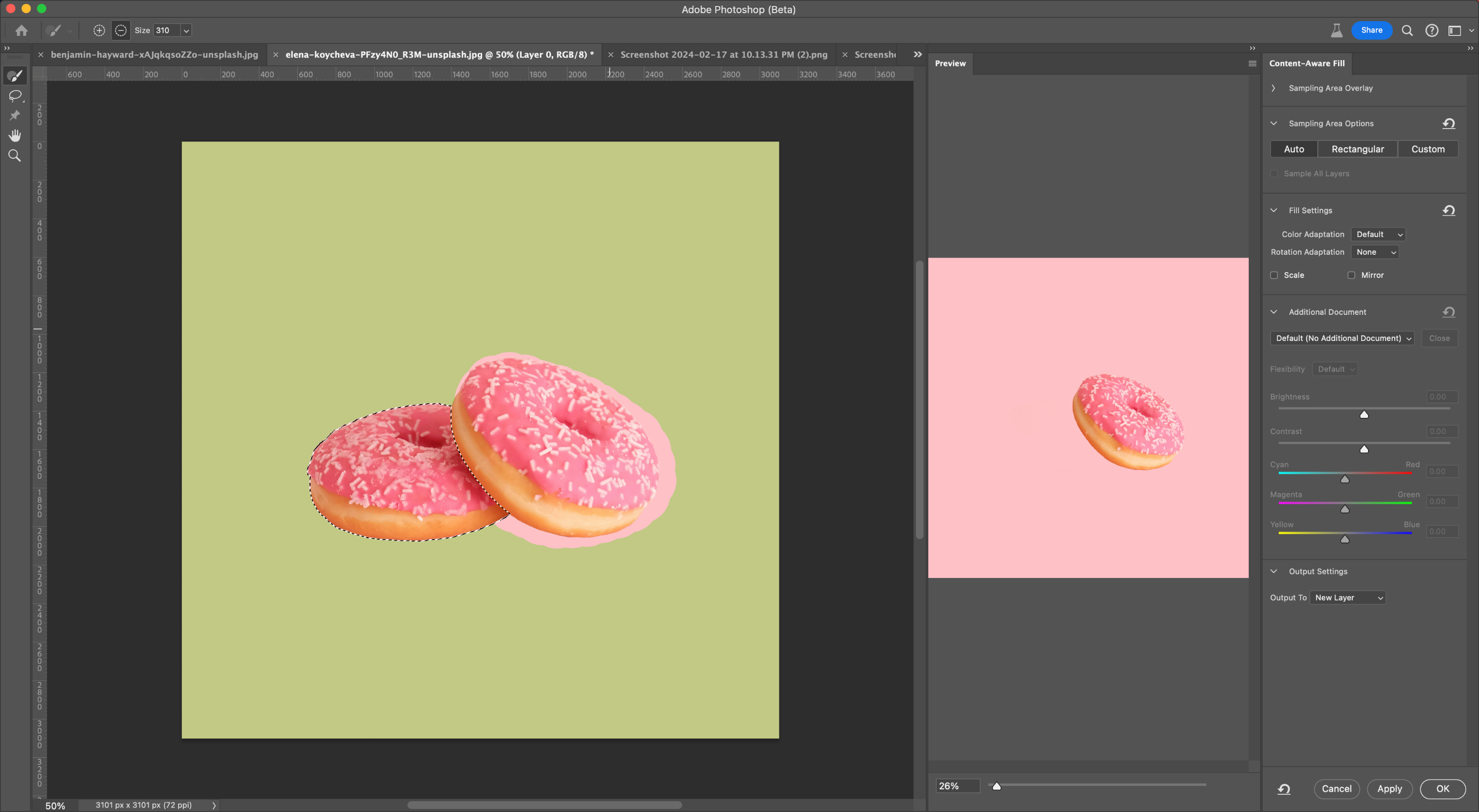Viewport: 1479px width, 812px height.
Task: Click the preview zoom slider handle
Action: click(x=997, y=786)
